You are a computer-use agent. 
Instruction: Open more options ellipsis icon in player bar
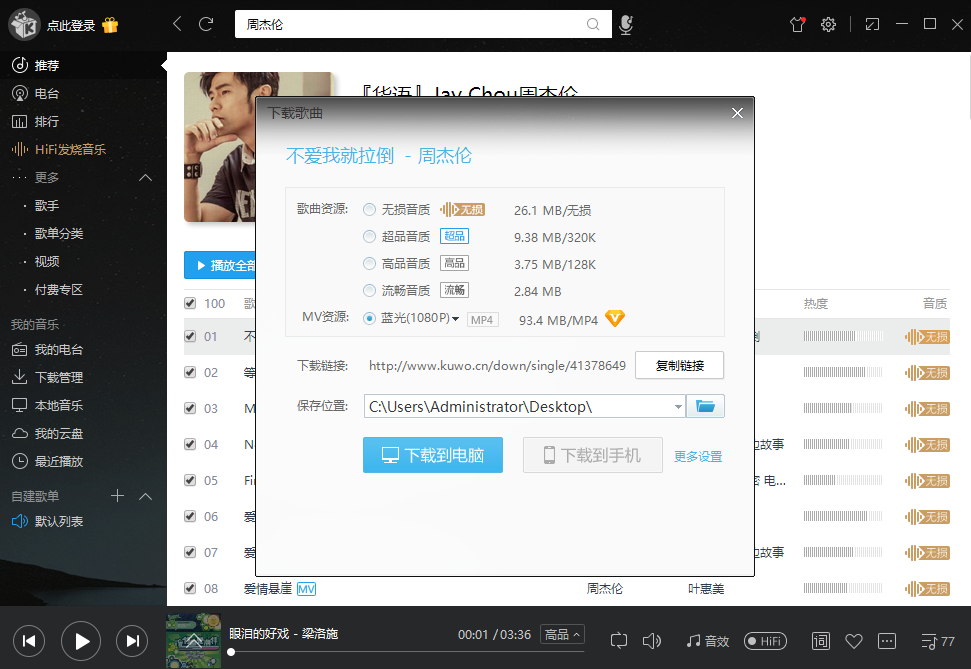pyautogui.click(x=887, y=641)
